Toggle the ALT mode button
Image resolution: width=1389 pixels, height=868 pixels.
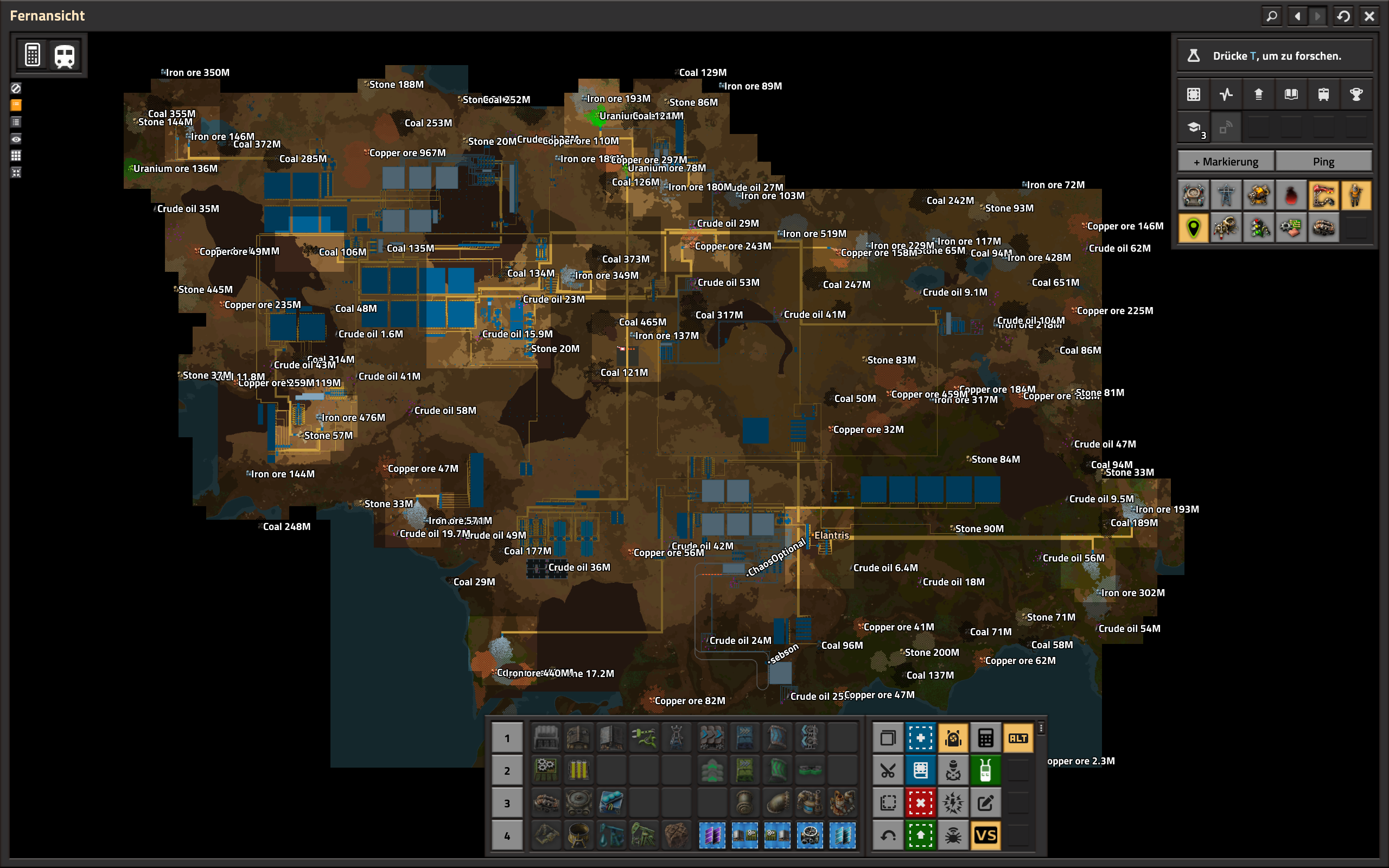1018,738
